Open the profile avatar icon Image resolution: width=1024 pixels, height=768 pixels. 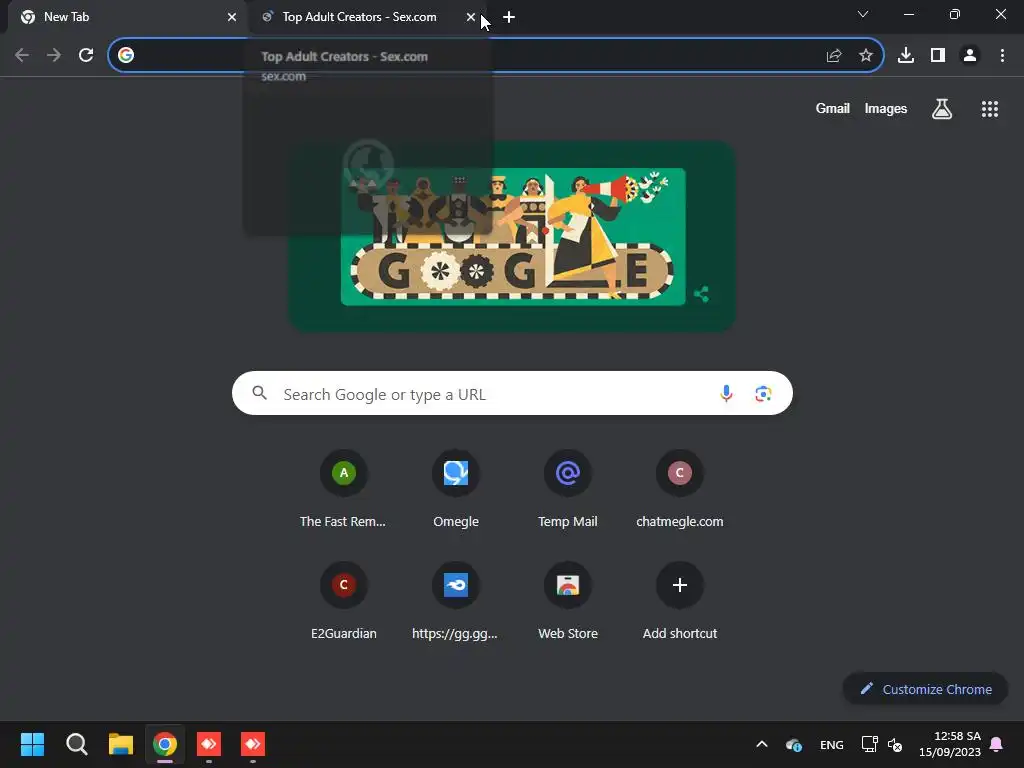(970, 56)
